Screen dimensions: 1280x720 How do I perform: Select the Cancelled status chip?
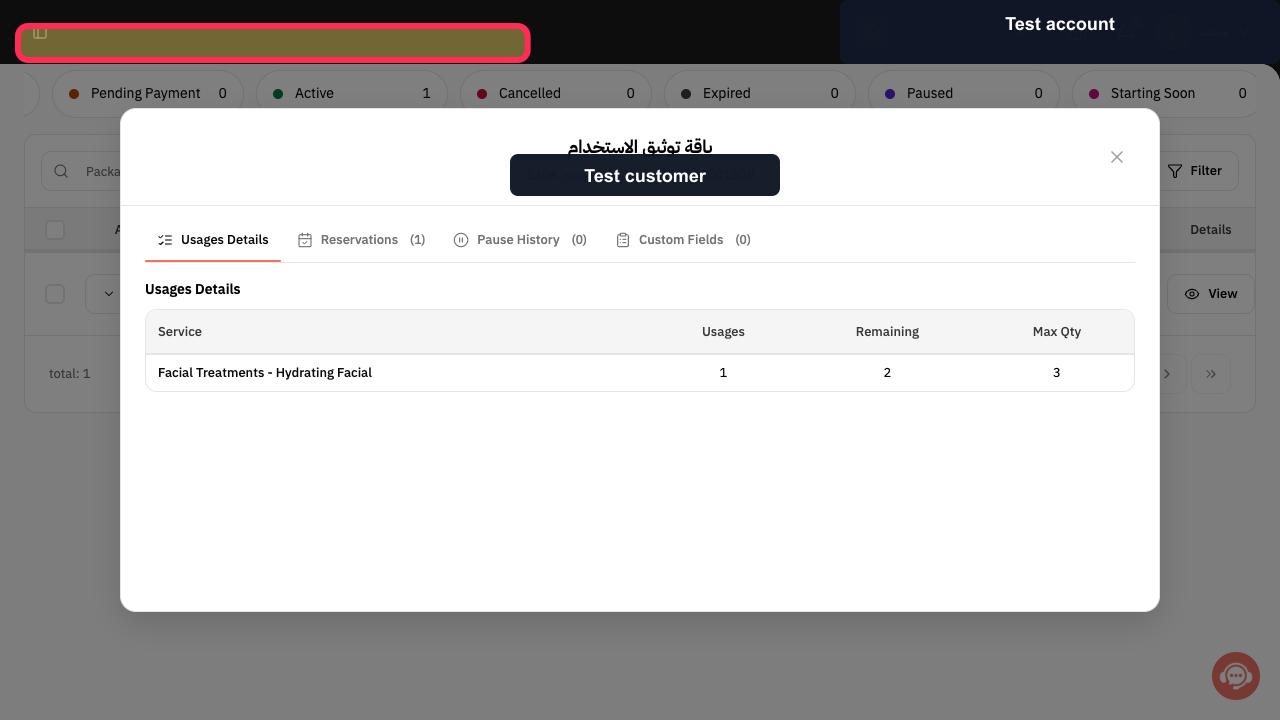point(555,93)
